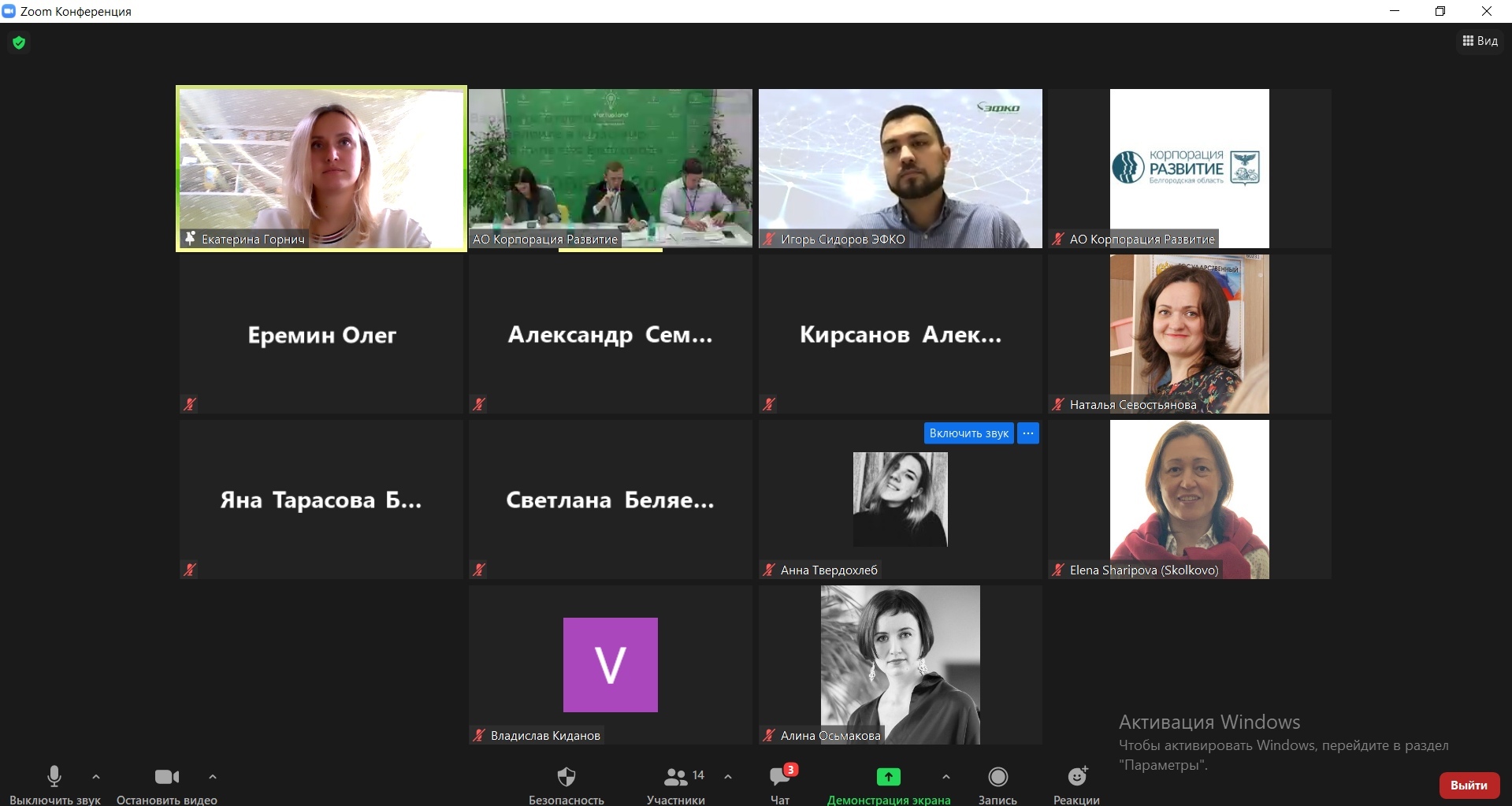Close the Zoom Конференция window
1512x806 pixels.
click(x=1487, y=11)
